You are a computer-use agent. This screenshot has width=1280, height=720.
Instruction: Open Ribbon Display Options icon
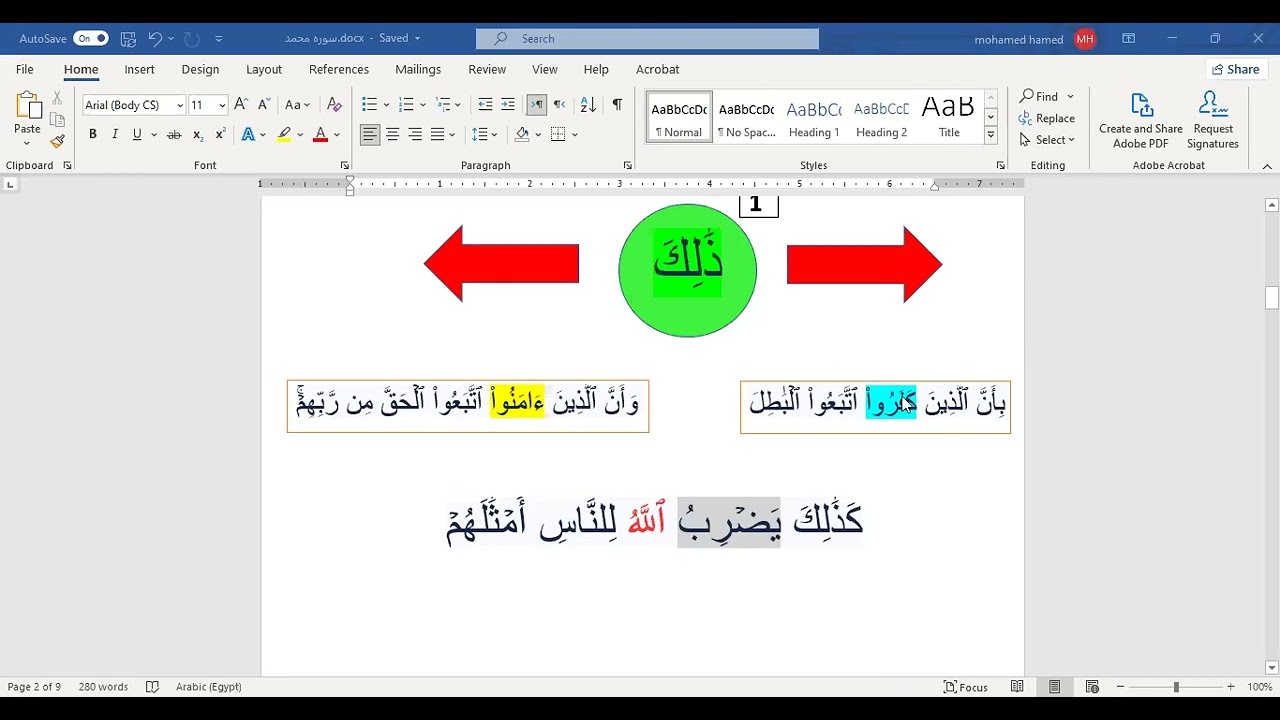(x=1129, y=39)
